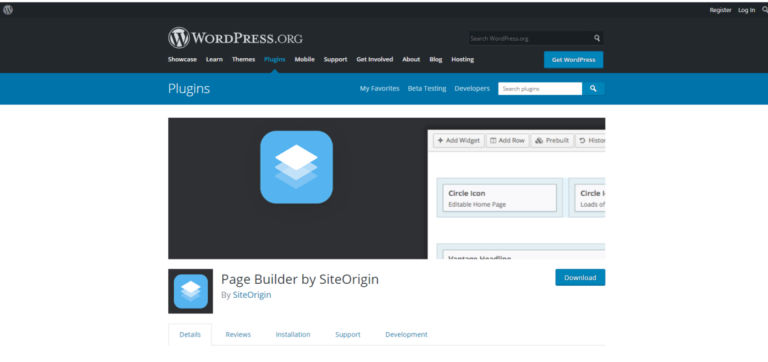Switch to the Reviews tab
The height and width of the screenshot is (362, 768).
tap(238, 335)
